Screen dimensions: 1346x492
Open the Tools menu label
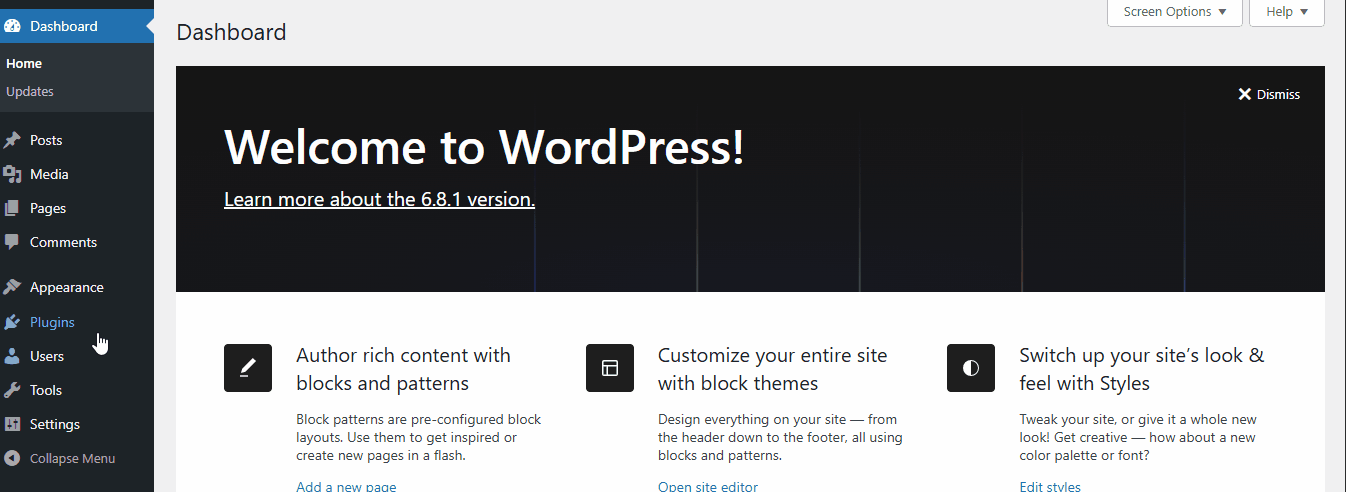point(46,390)
